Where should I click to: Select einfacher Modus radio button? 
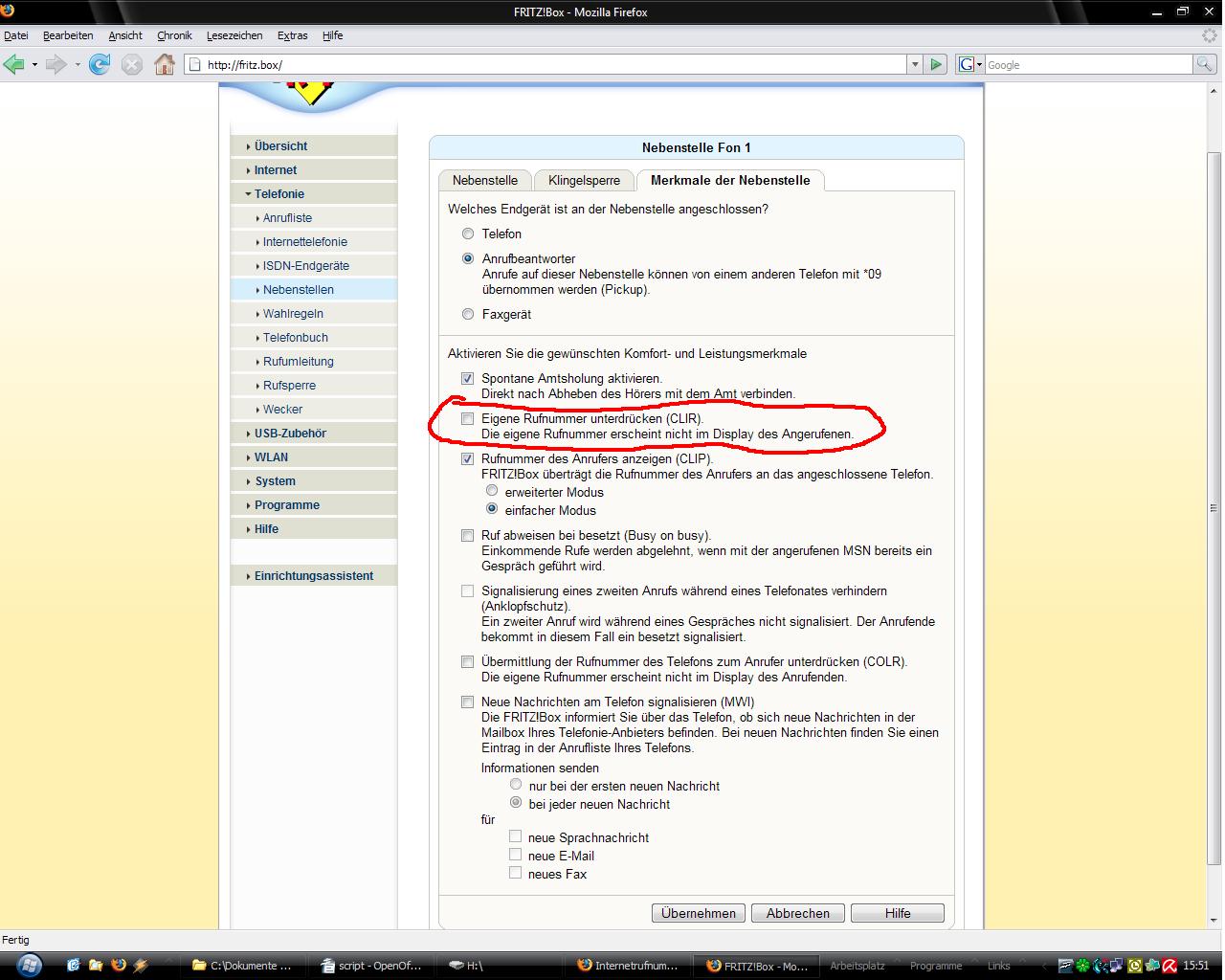tap(492, 509)
